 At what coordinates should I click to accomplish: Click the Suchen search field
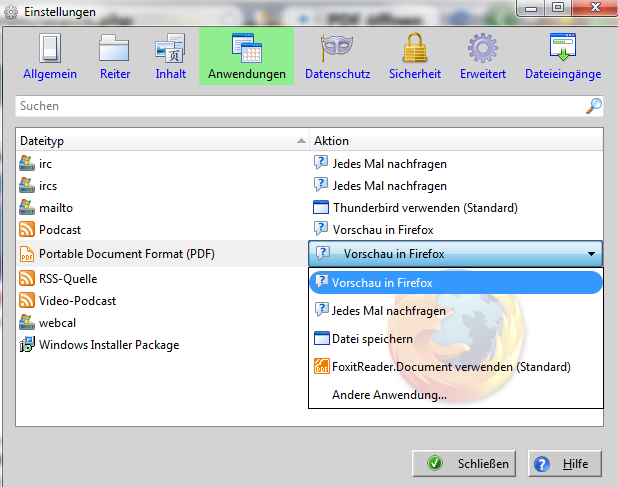[309, 106]
